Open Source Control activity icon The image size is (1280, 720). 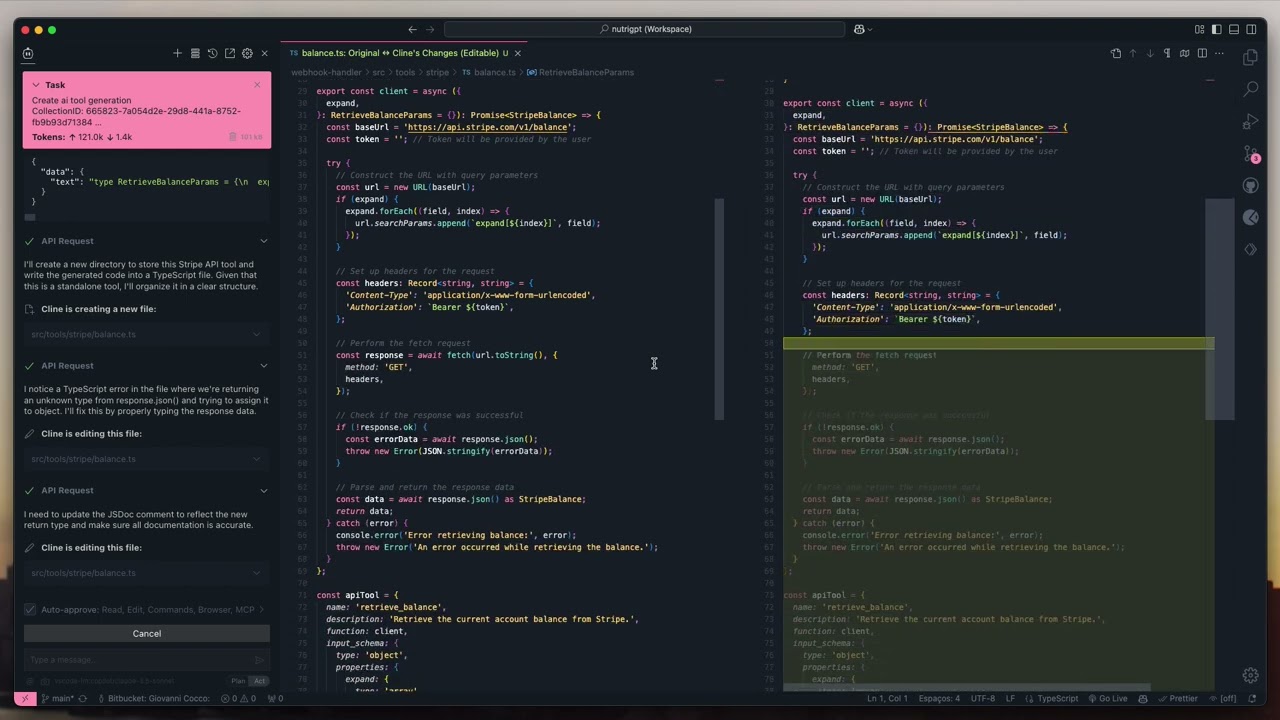click(1250, 154)
